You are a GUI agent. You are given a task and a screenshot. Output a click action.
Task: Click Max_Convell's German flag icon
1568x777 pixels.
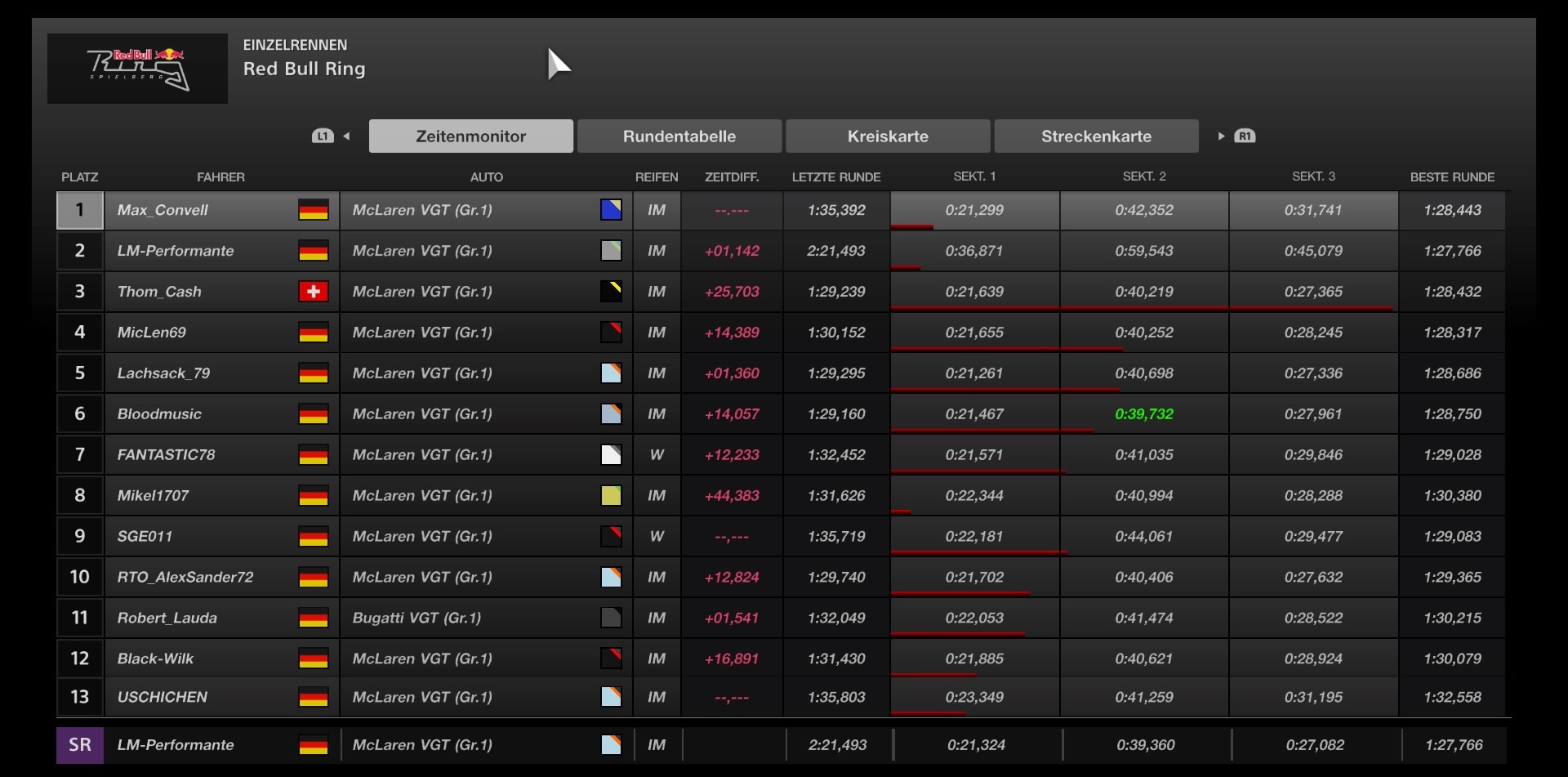pos(313,210)
